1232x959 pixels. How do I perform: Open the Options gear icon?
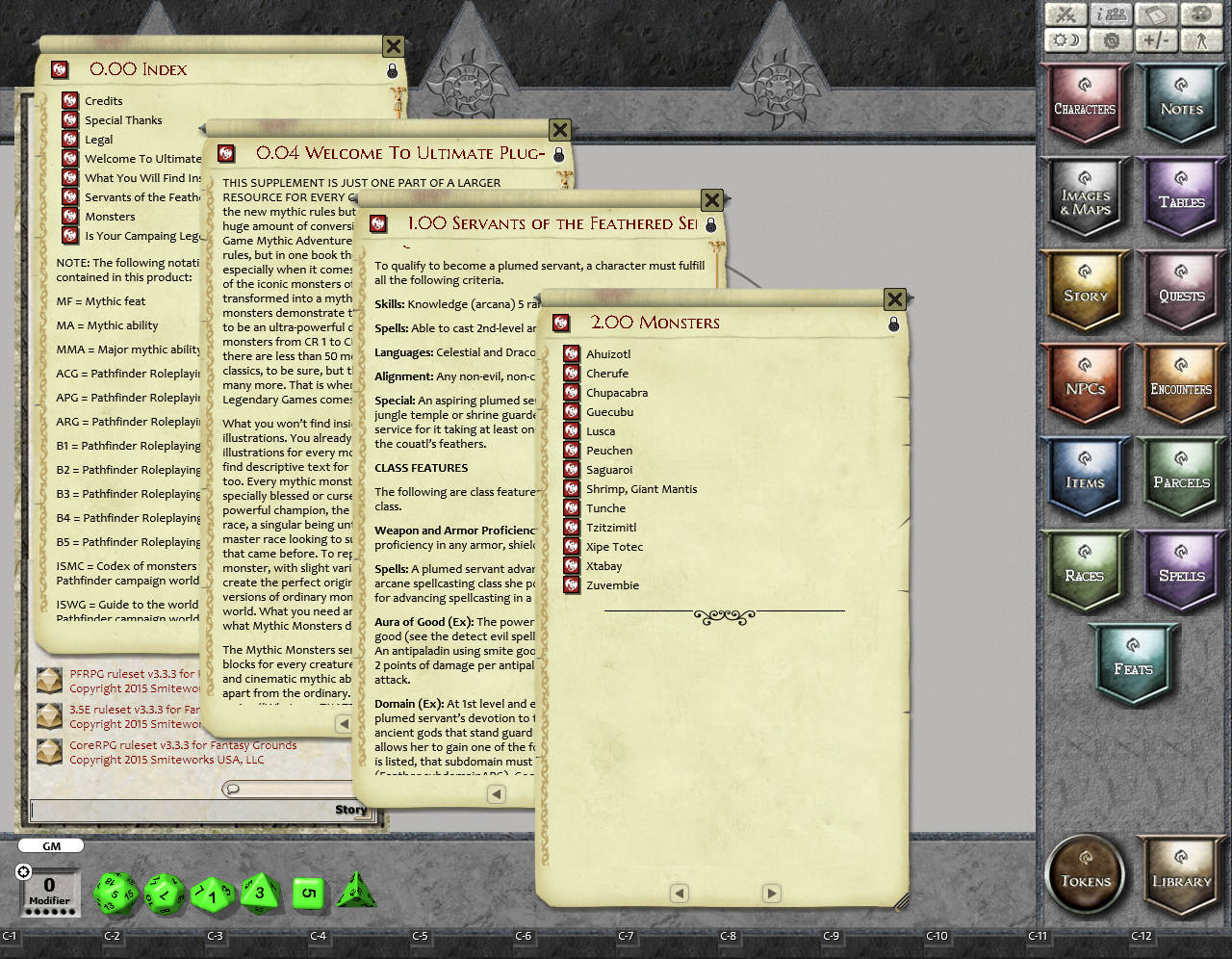1111,40
